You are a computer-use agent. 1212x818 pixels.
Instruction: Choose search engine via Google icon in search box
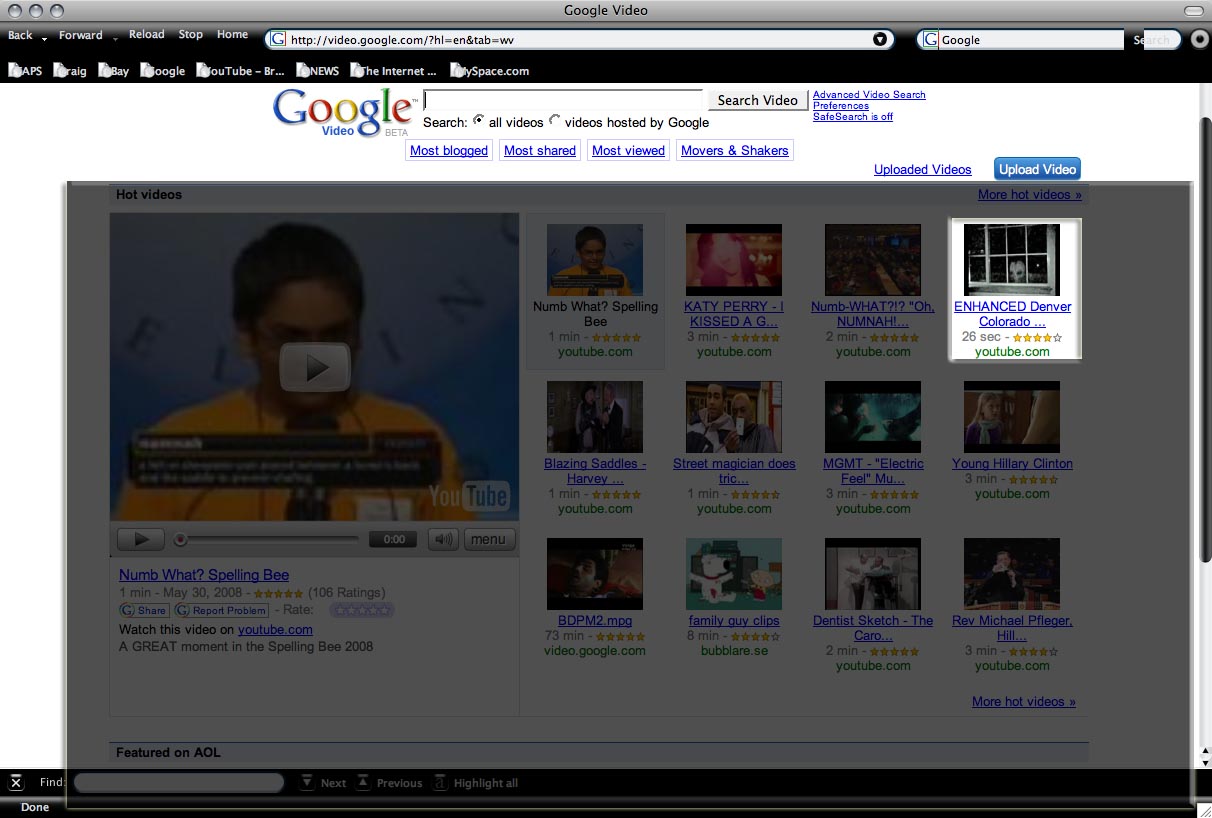click(x=931, y=40)
